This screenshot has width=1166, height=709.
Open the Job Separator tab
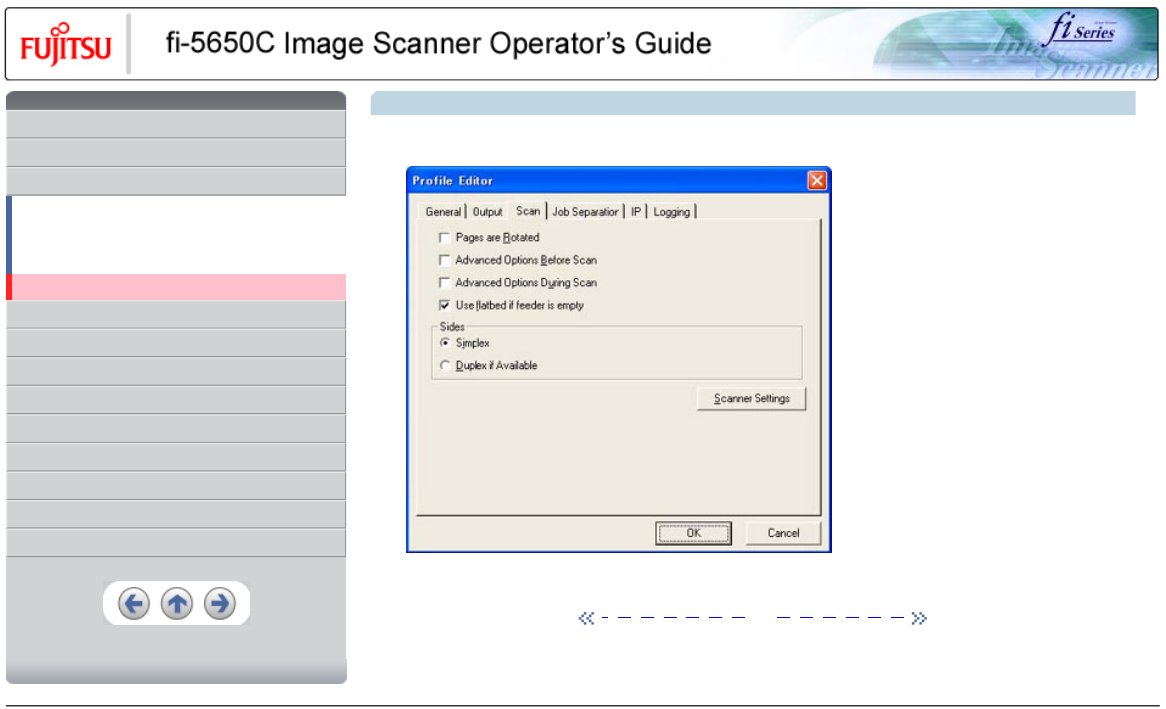(585, 212)
